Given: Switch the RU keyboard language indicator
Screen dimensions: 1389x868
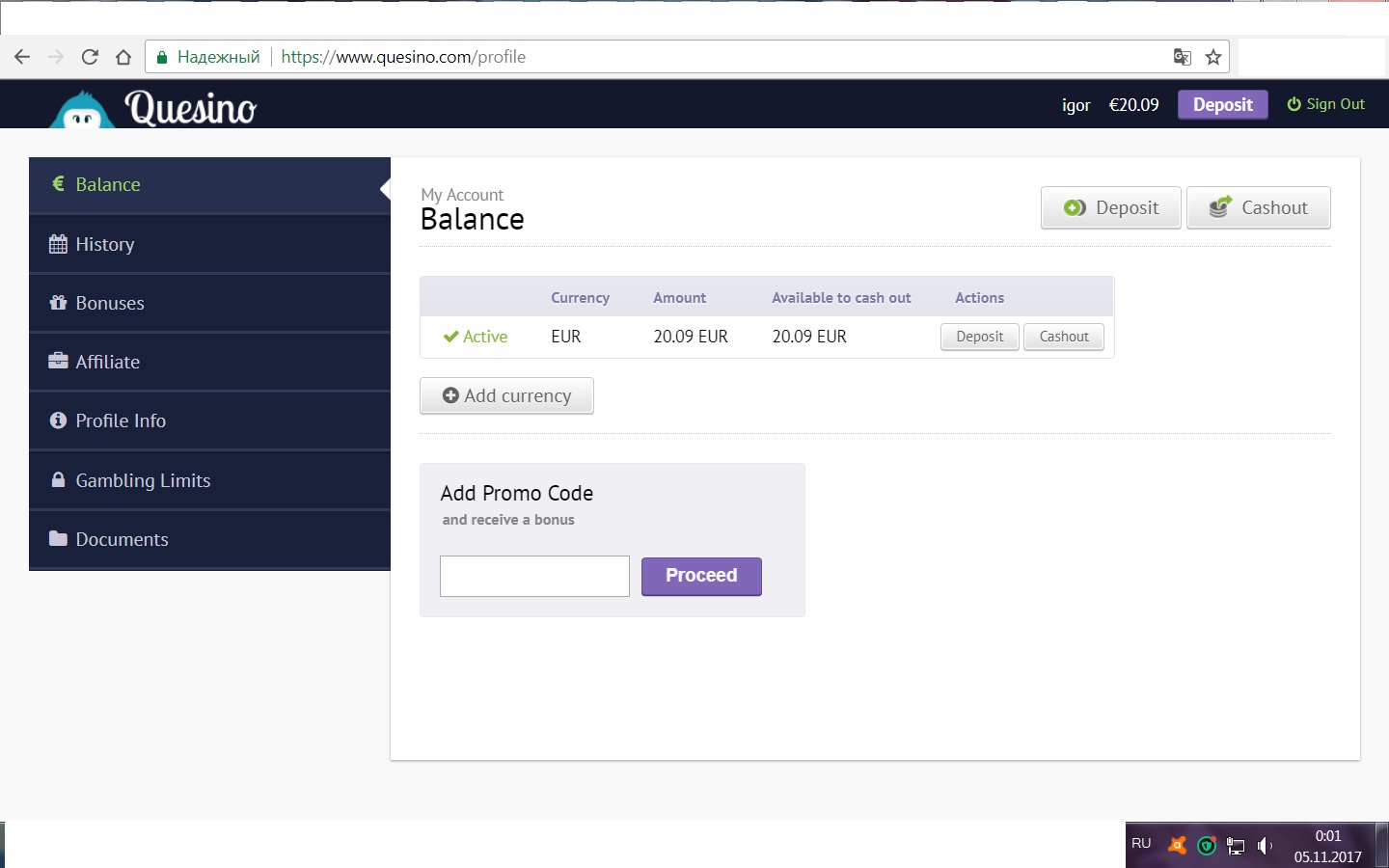Looking at the screenshot, I should click(1141, 843).
